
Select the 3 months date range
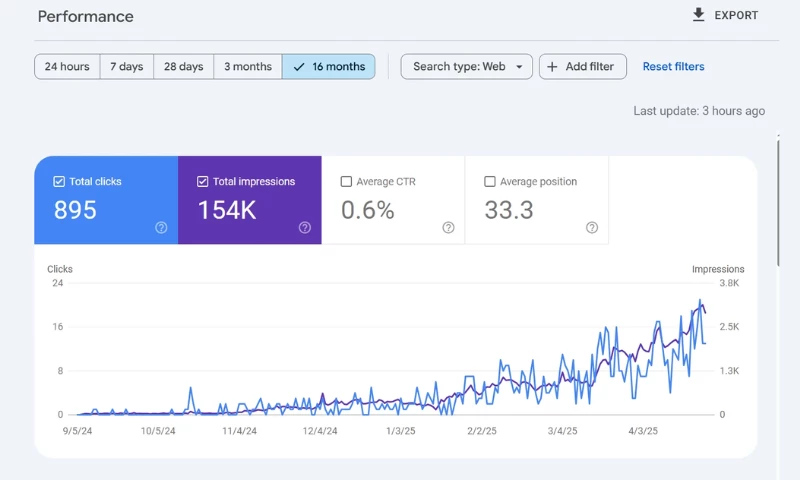247,67
